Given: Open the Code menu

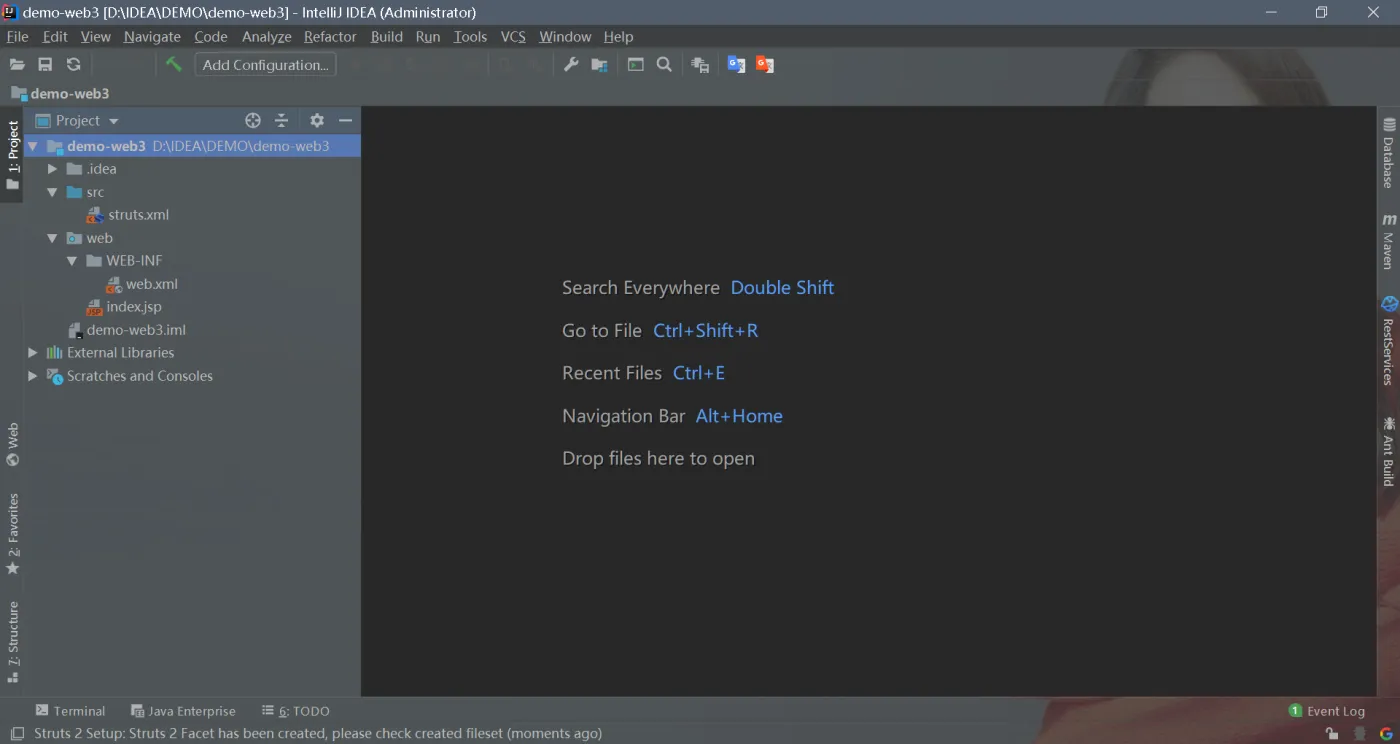Looking at the screenshot, I should point(210,37).
